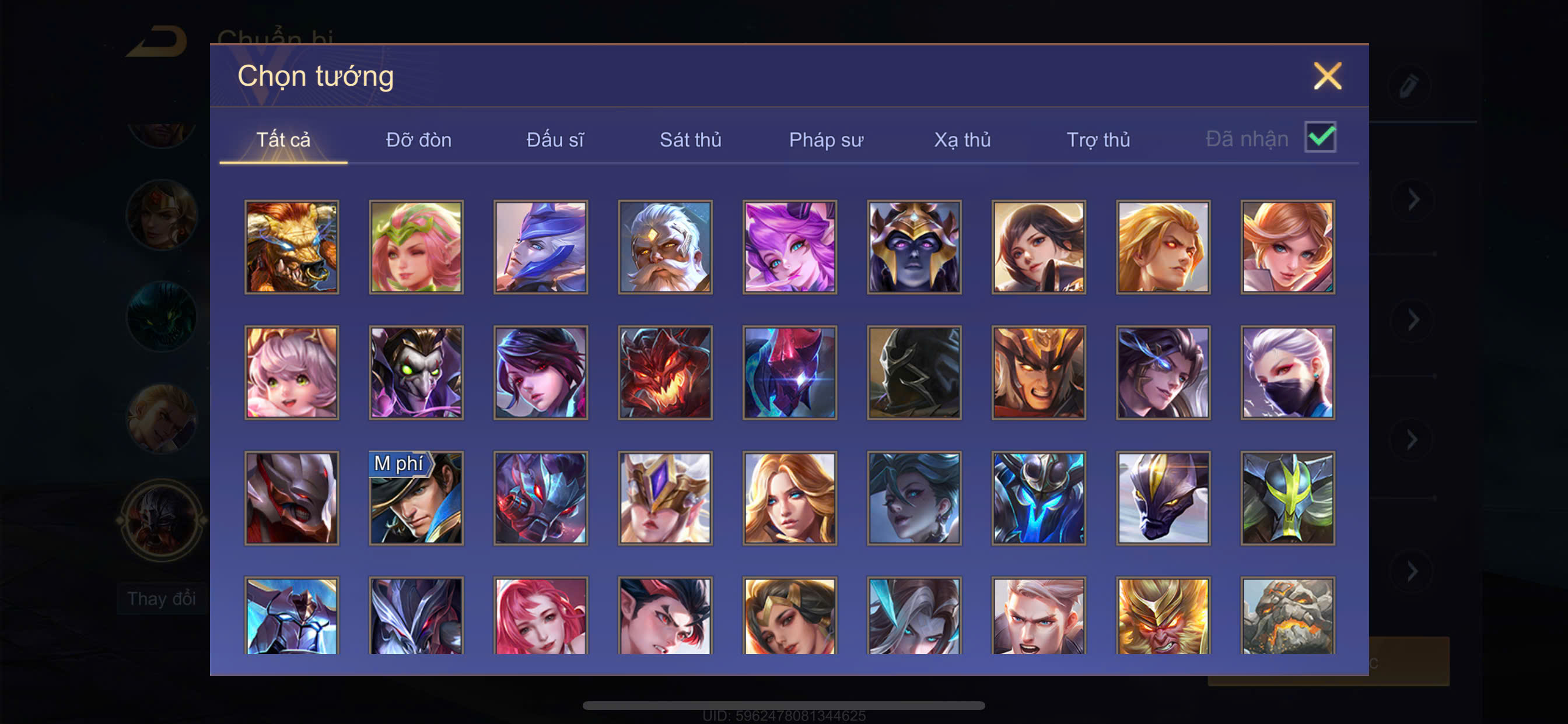Select the 'Tất cả' tab
The height and width of the screenshot is (724, 1568).
click(x=283, y=140)
